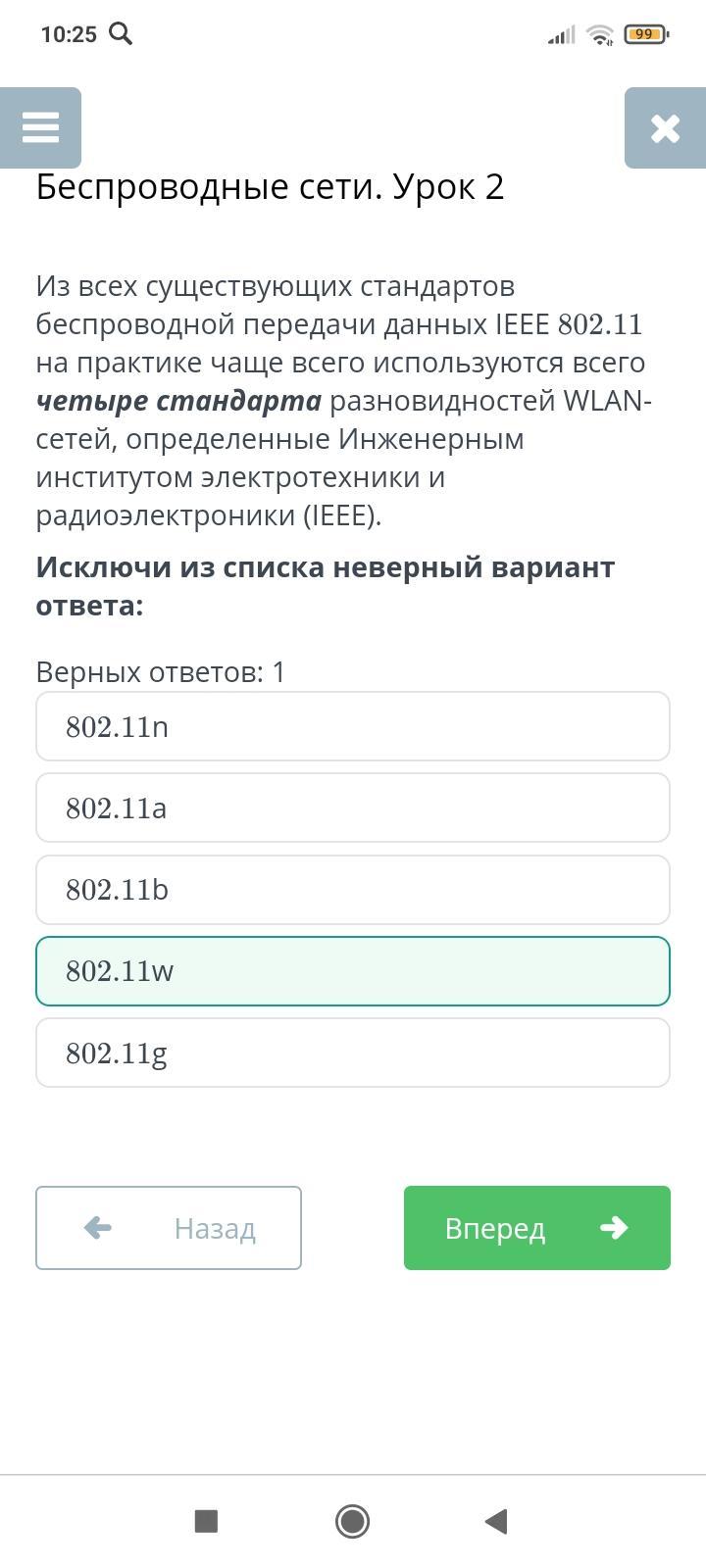
Task: Tap the Wi-Fi status icon
Action: pyautogui.click(x=599, y=35)
